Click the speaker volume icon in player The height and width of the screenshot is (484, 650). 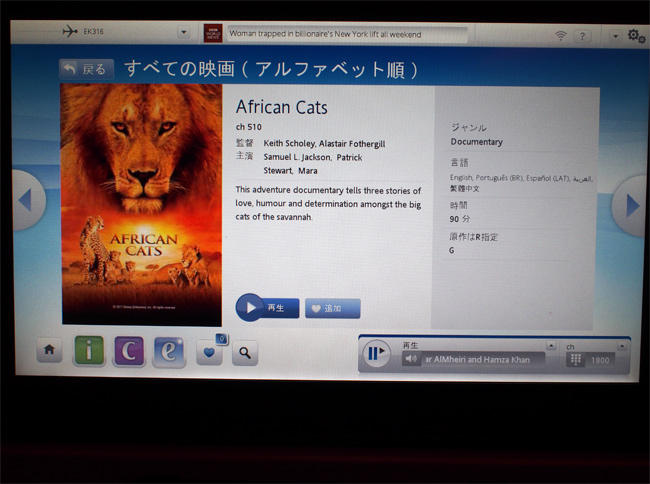410,358
